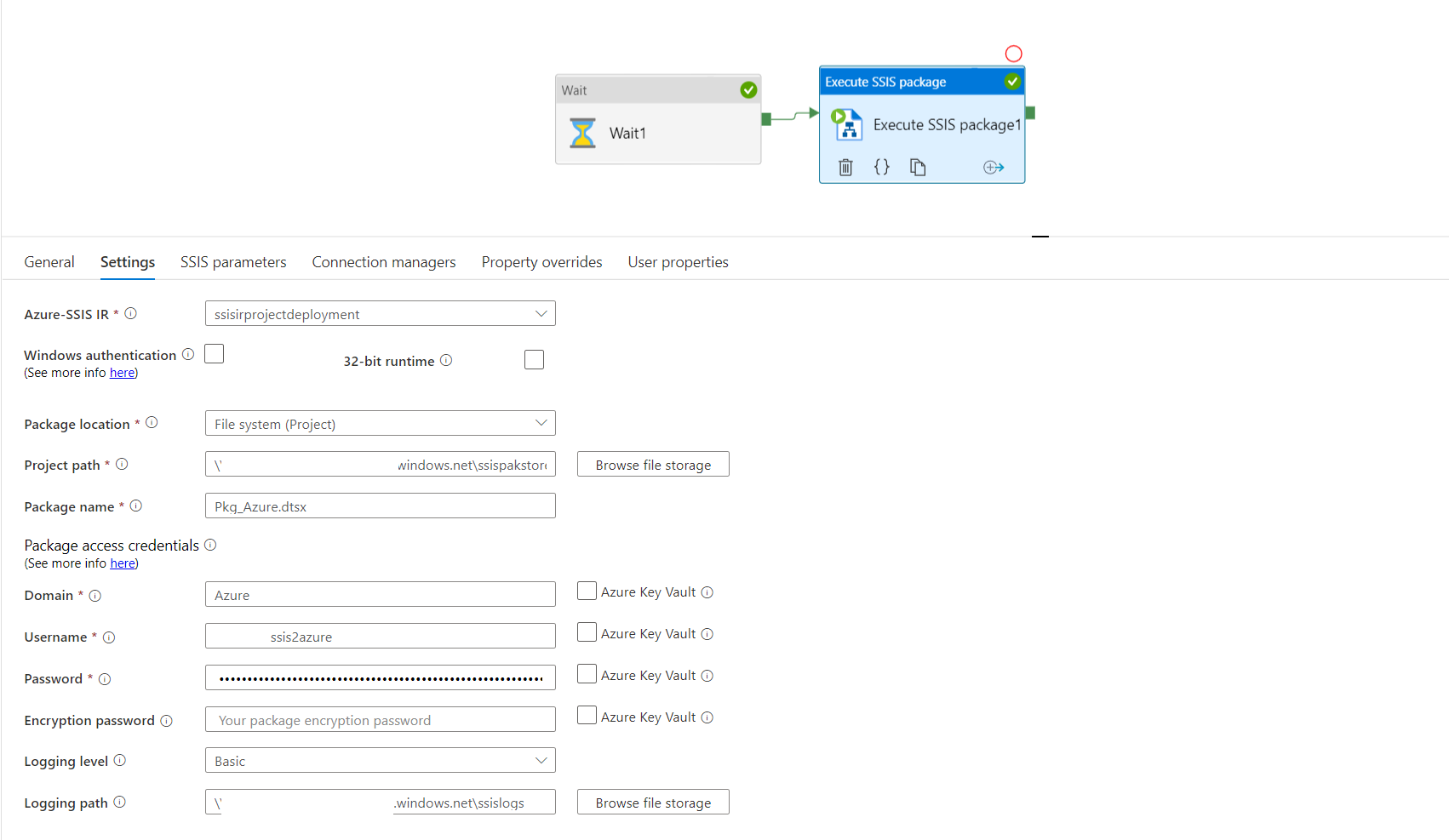Image resolution: width=1449 pixels, height=840 pixels.
Task: Click info icon next to Azure-SSIS IR
Action: (x=130, y=313)
